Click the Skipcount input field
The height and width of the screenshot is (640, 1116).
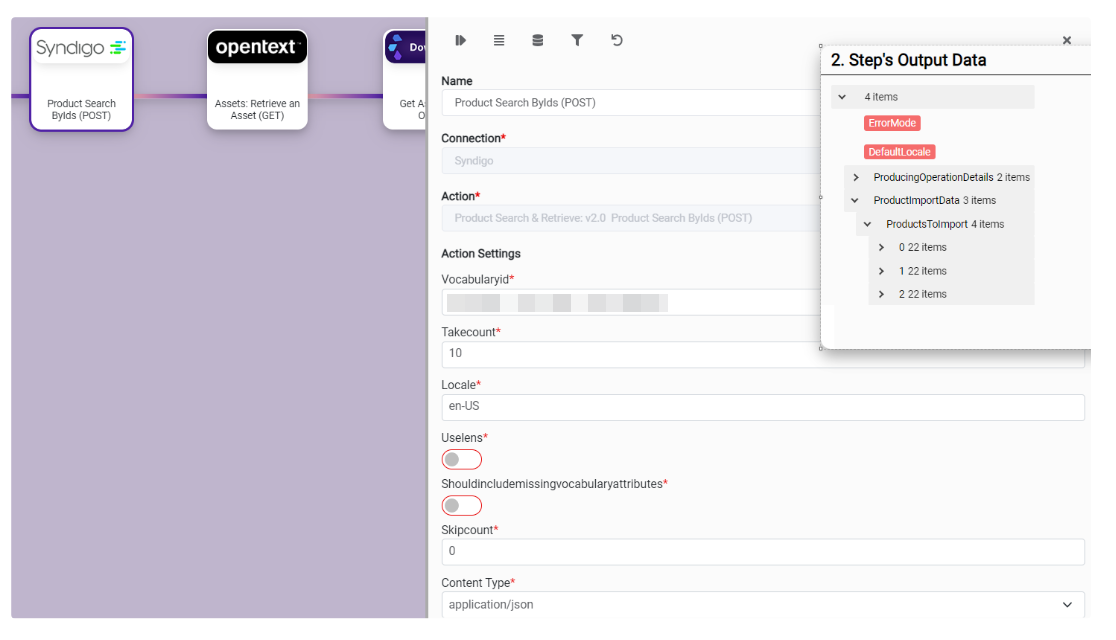coord(762,551)
